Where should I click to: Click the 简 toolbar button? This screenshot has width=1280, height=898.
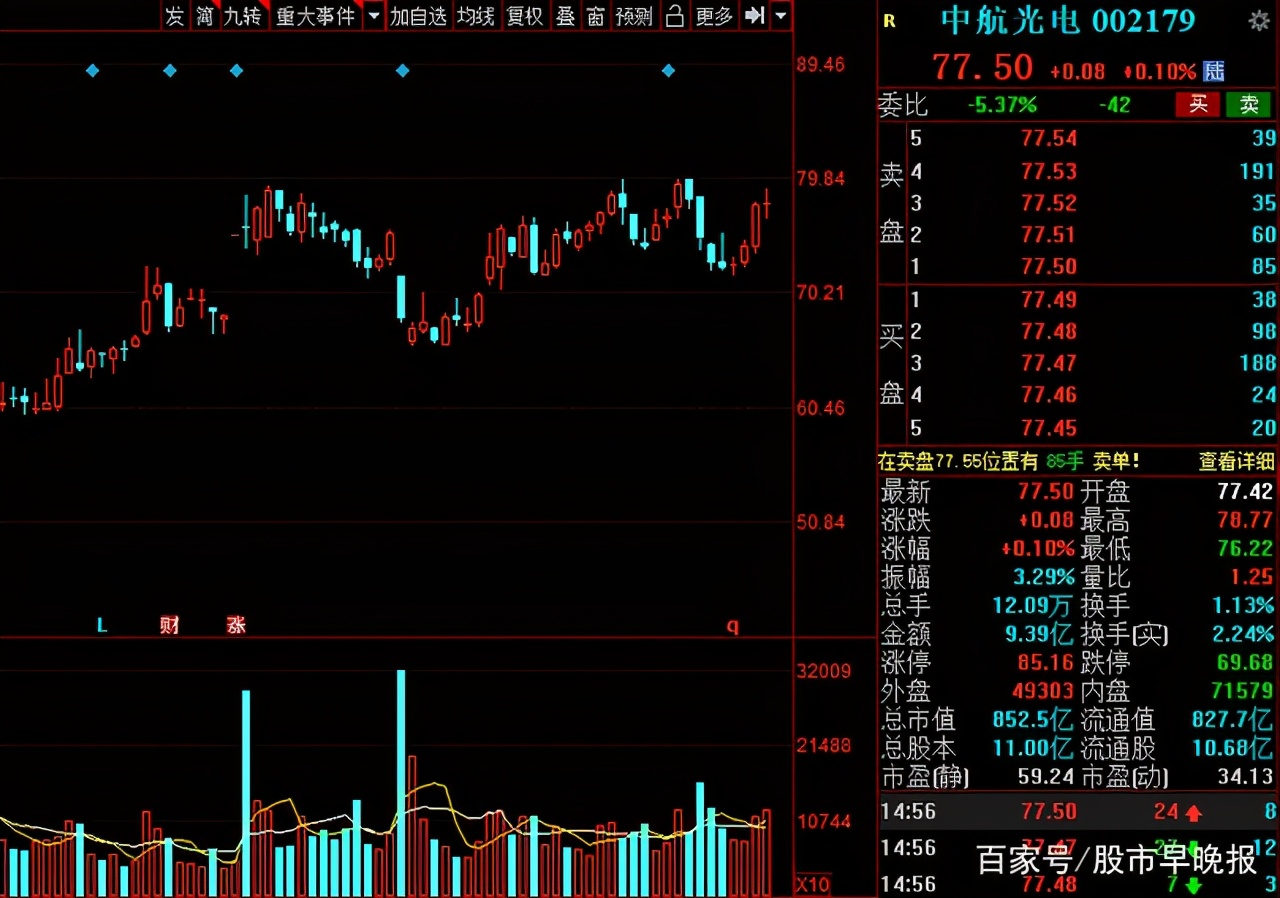point(205,16)
